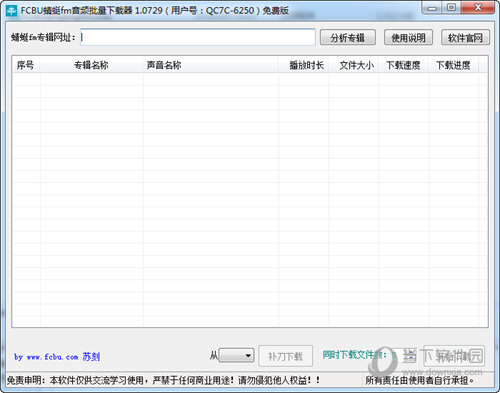Sort by the 声音名称 column header

point(211,65)
